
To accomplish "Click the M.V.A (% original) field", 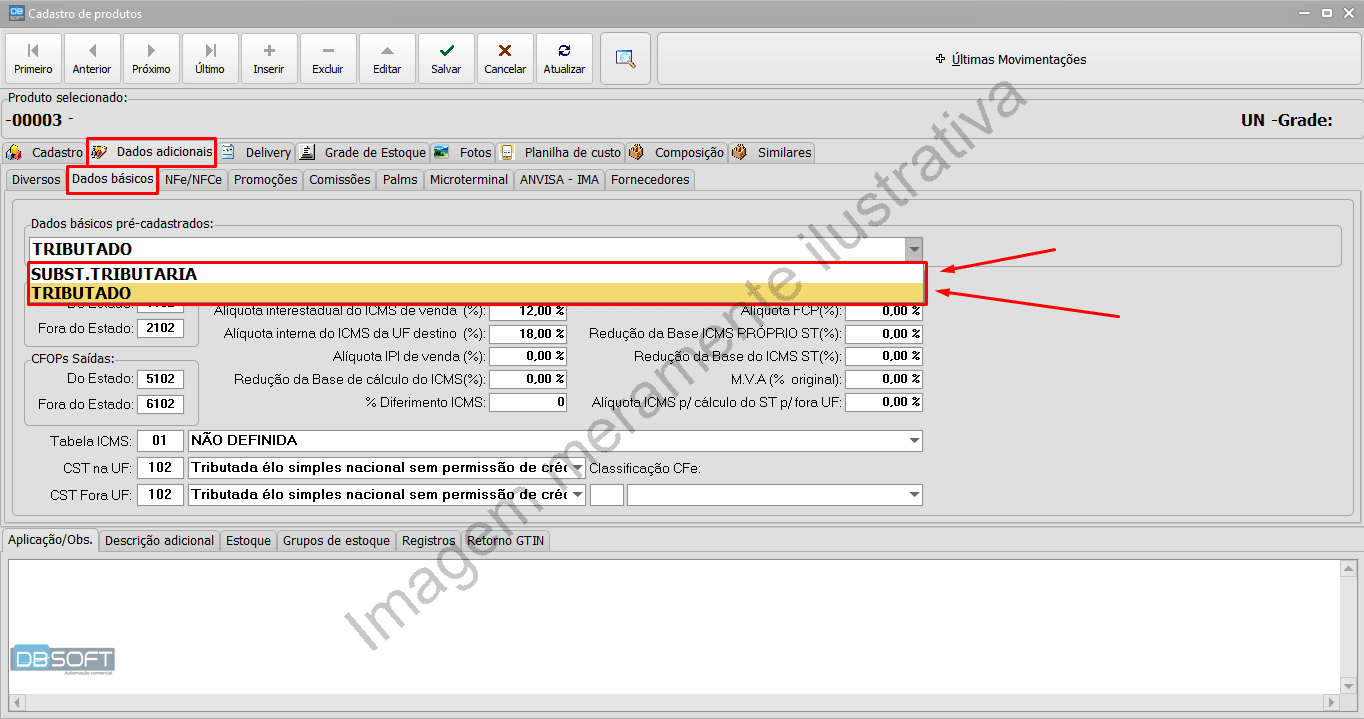I will 884,379.
